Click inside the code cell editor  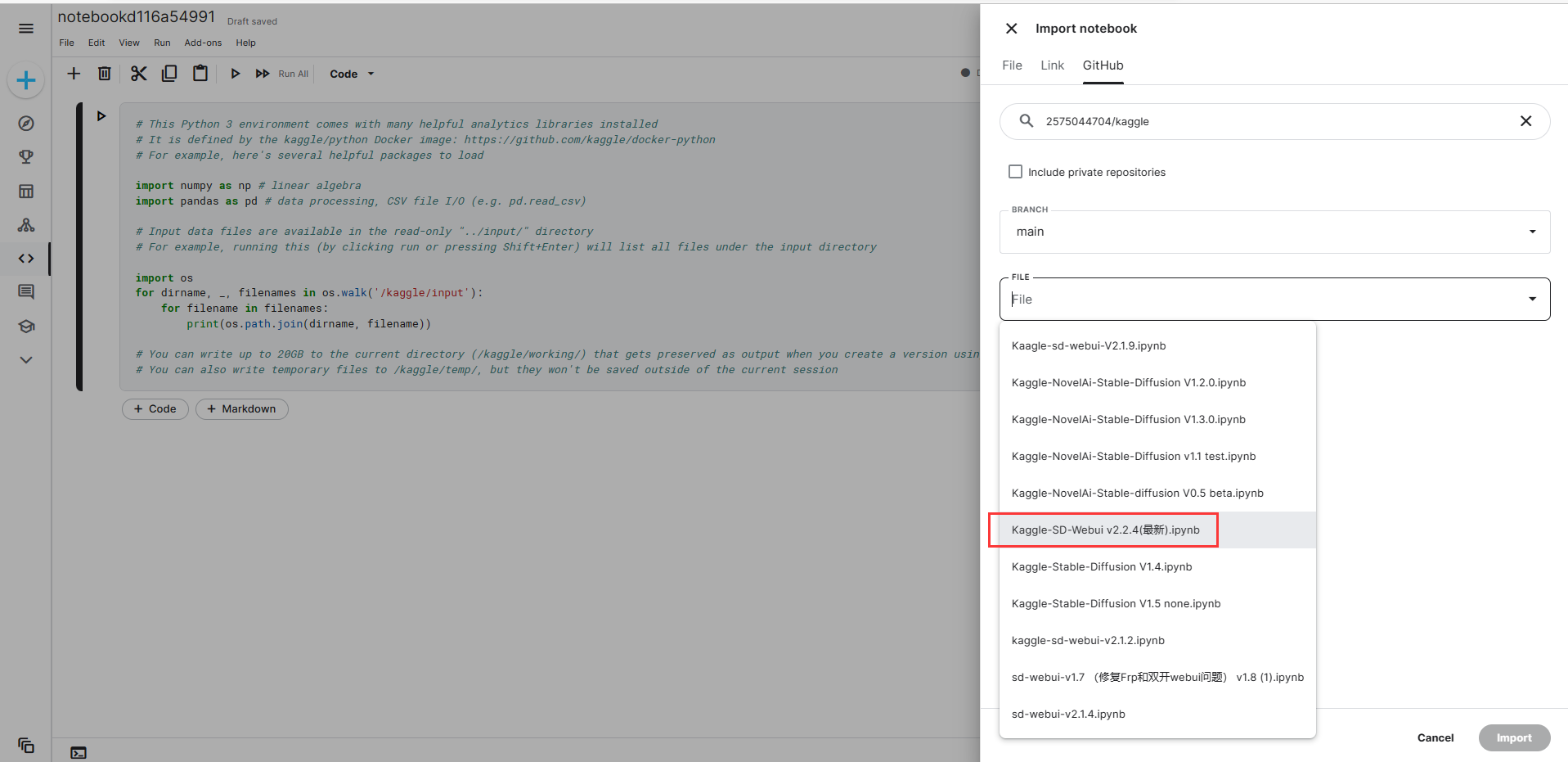[548, 246]
